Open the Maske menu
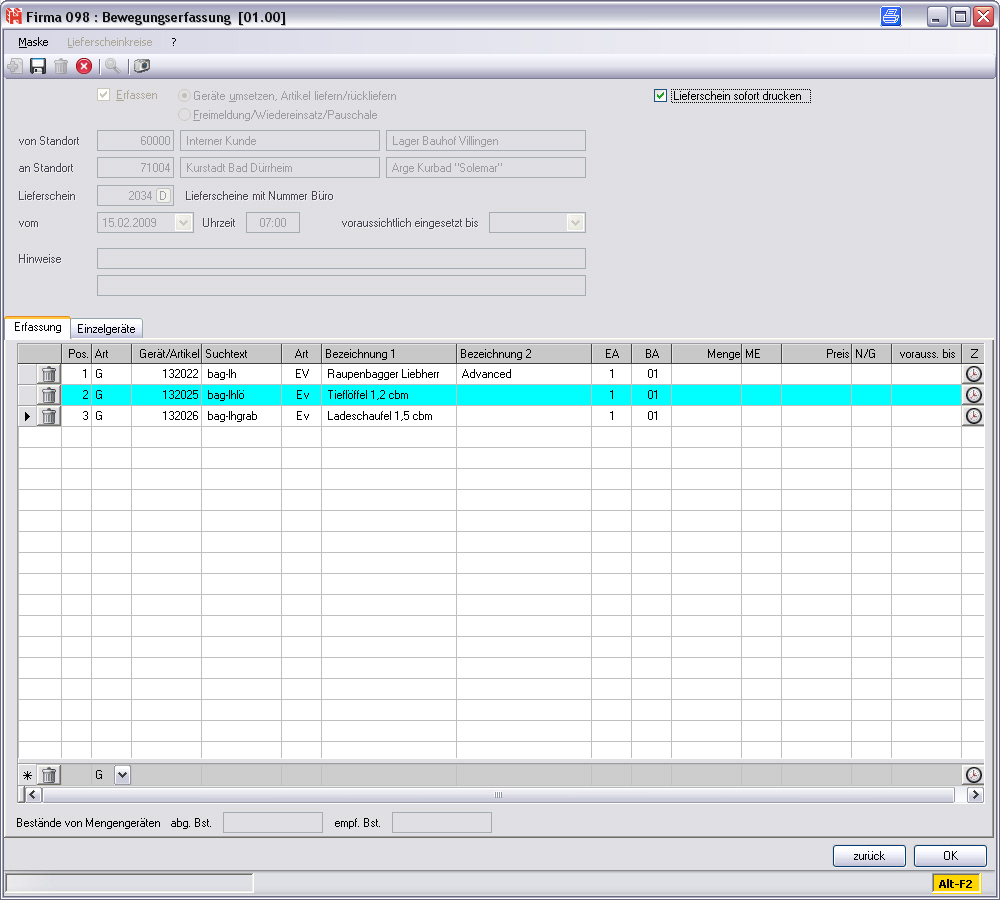 point(33,42)
